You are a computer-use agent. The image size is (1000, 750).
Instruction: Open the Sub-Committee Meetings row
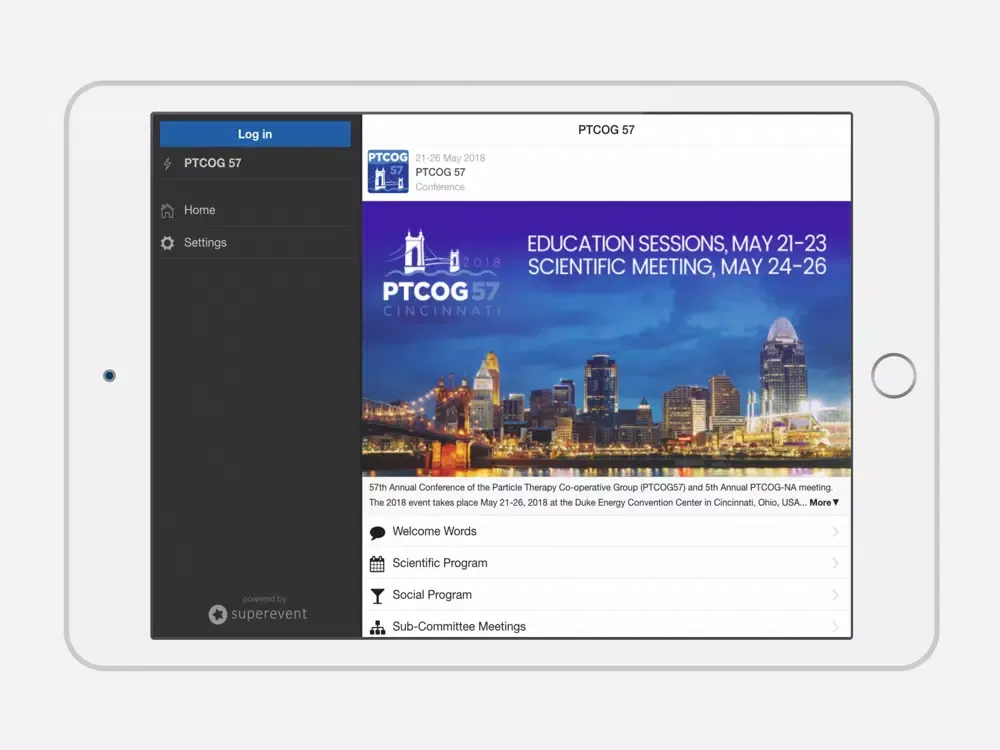point(607,625)
